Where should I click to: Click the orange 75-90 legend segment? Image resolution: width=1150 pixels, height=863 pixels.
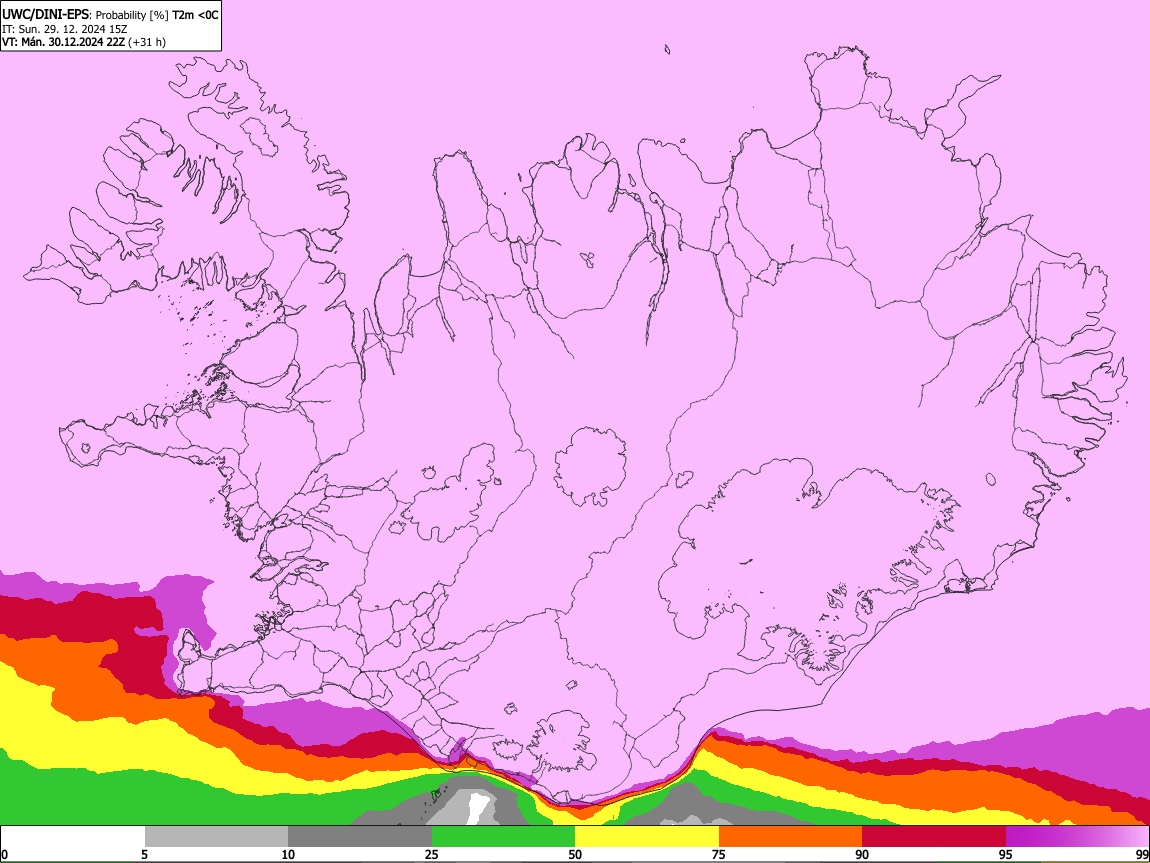click(791, 836)
